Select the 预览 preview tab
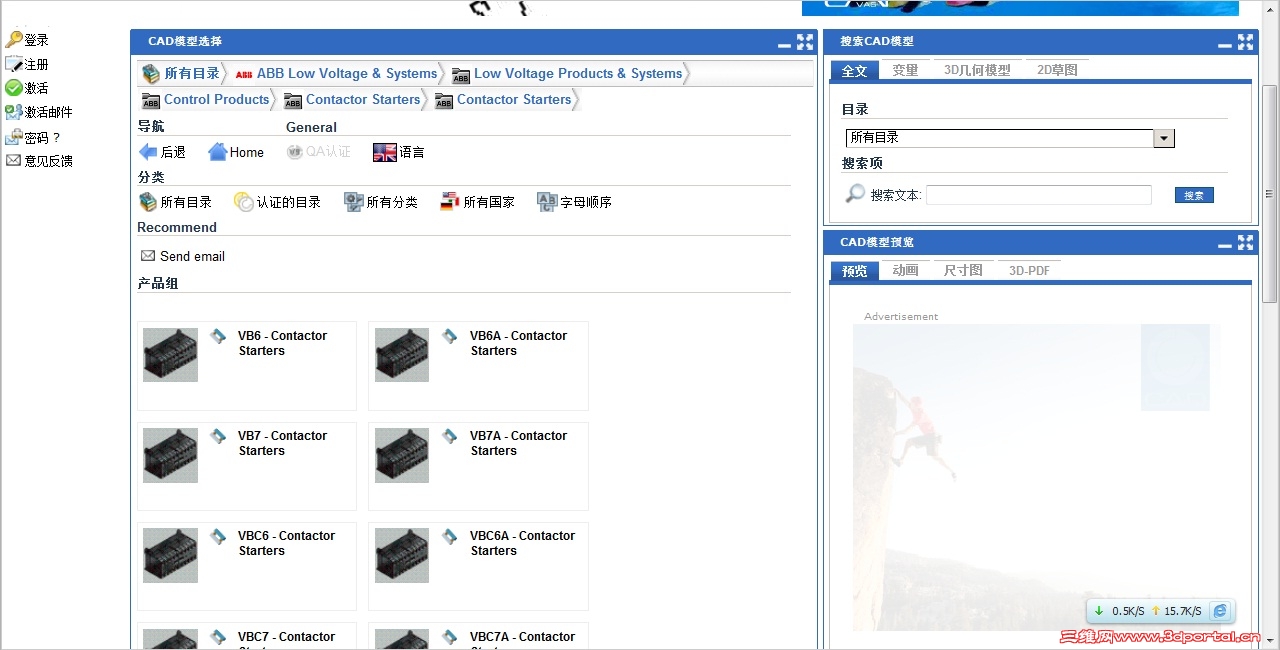Image resolution: width=1280 pixels, height=650 pixels. pos(855,270)
